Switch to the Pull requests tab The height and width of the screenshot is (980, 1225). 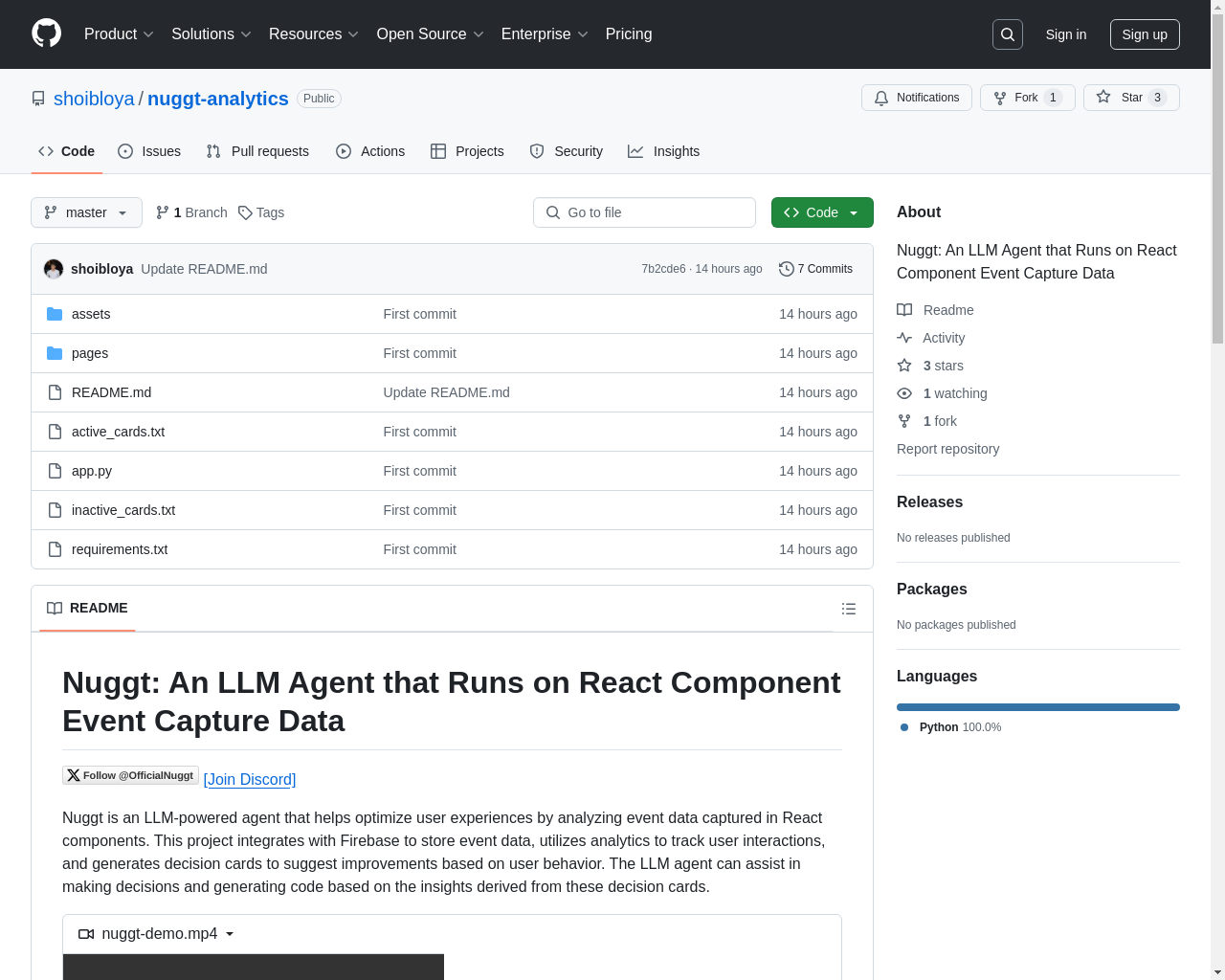(x=257, y=151)
